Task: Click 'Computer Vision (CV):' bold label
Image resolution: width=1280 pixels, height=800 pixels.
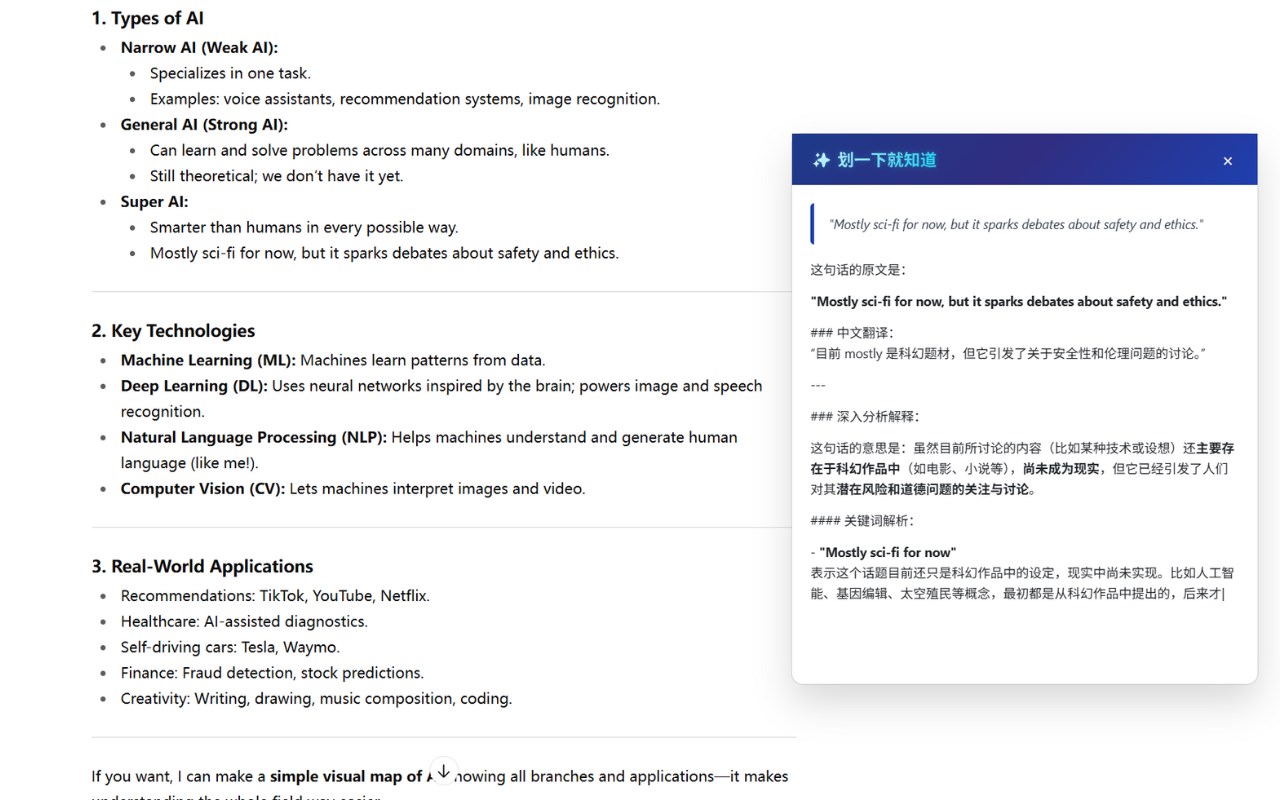Action: click(x=203, y=488)
